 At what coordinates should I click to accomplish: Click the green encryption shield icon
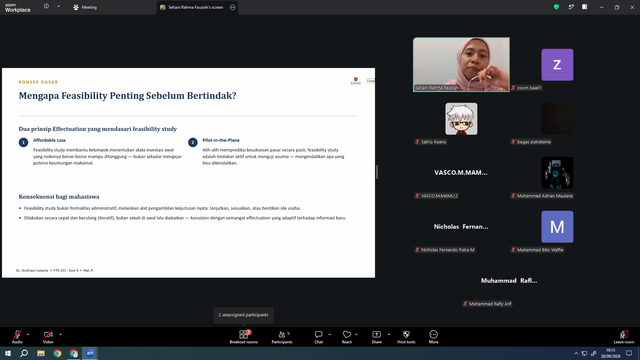[x=556, y=7]
